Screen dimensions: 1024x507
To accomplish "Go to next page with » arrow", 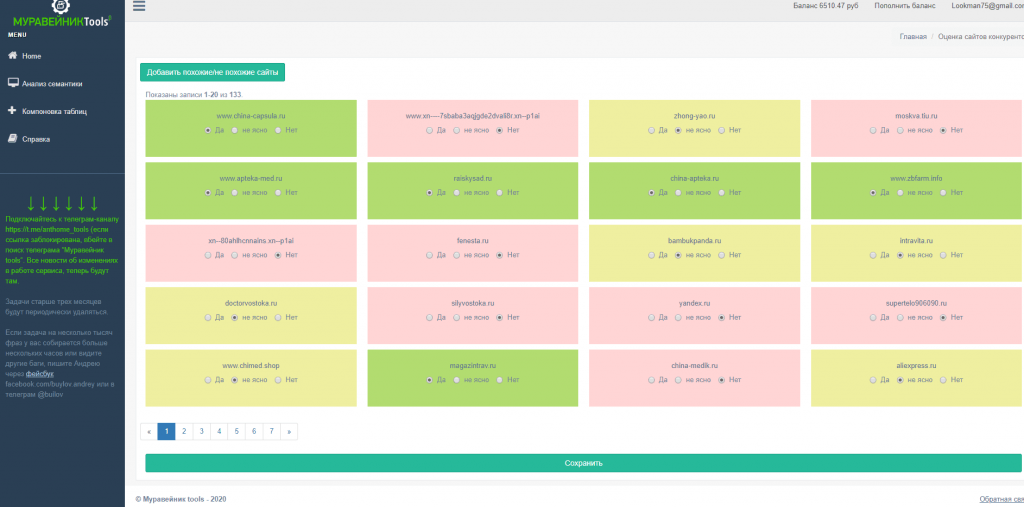I will coord(289,431).
